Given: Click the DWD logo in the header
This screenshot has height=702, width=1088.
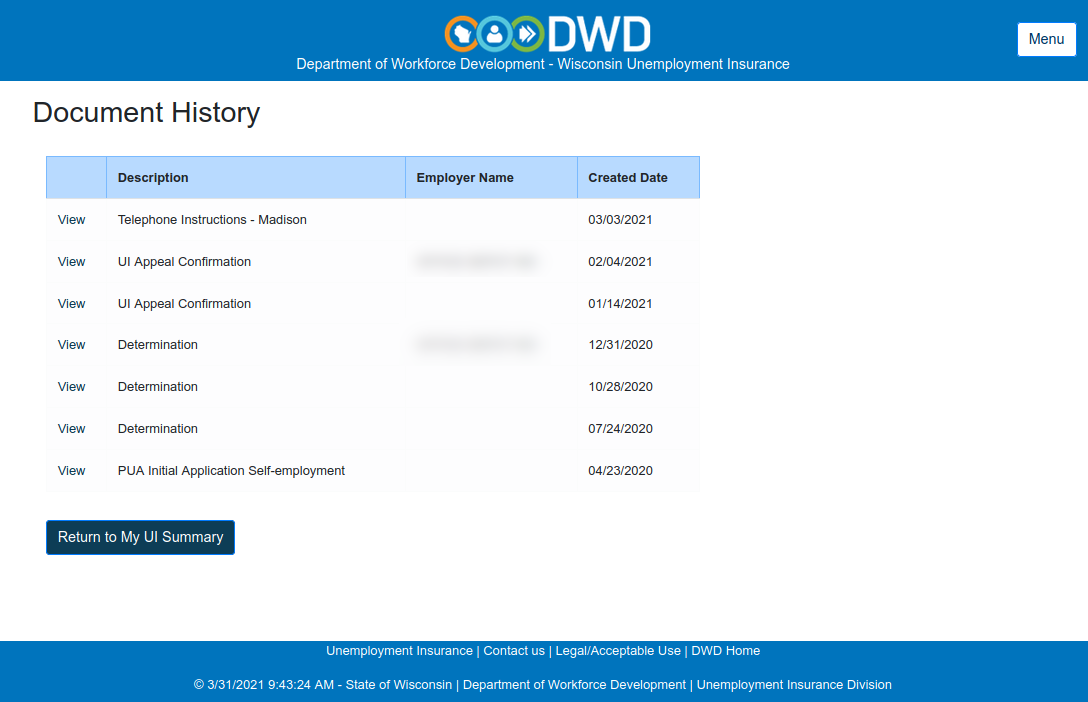Looking at the screenshot, I should tap(547, 34).
